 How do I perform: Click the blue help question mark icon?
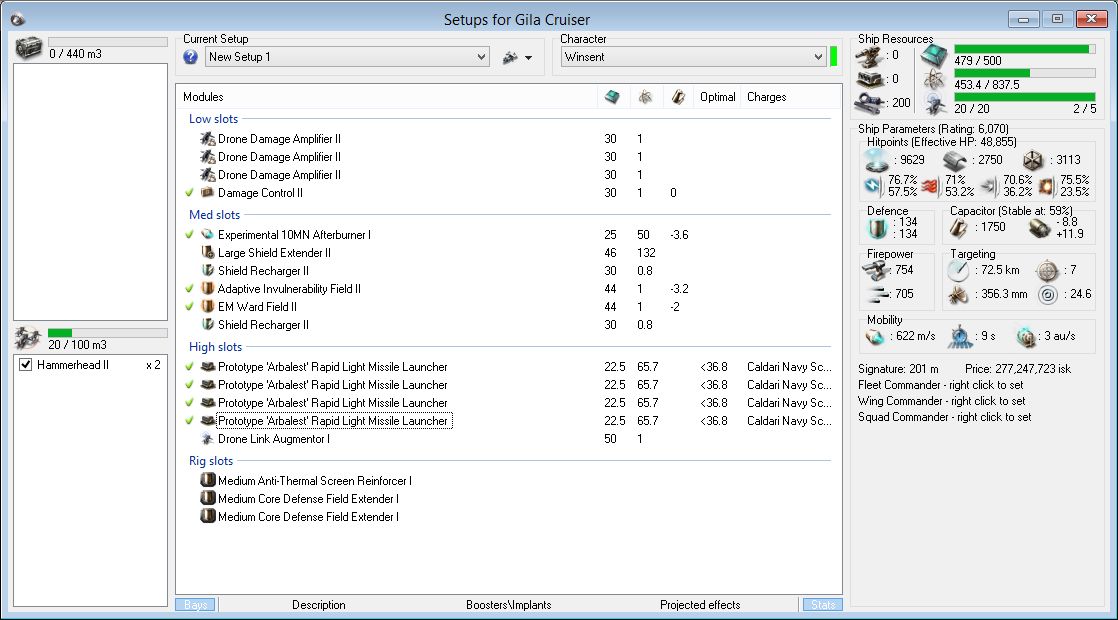click(x=191, y=58)
